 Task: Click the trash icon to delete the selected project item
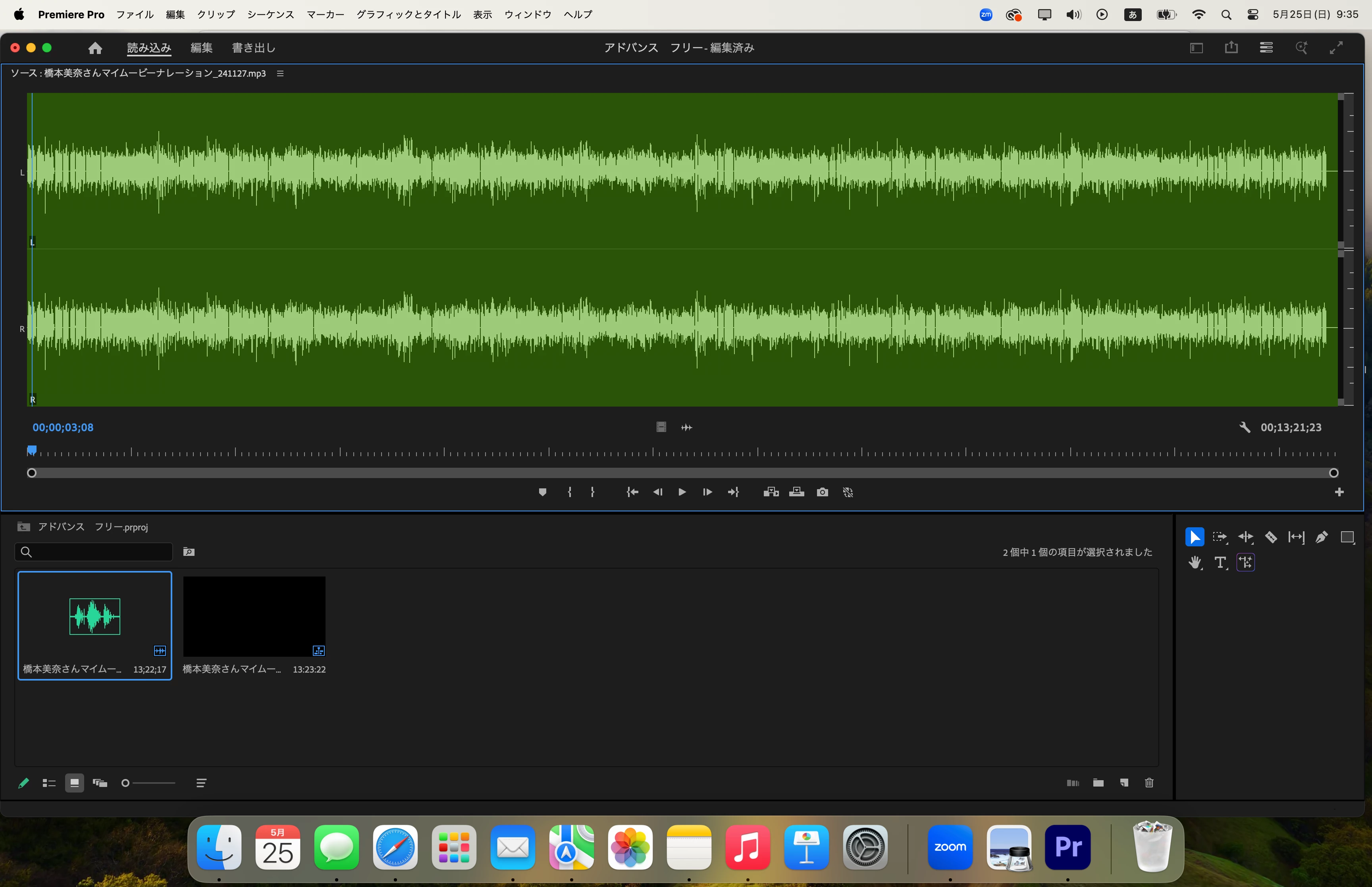tap(1149, 783)
